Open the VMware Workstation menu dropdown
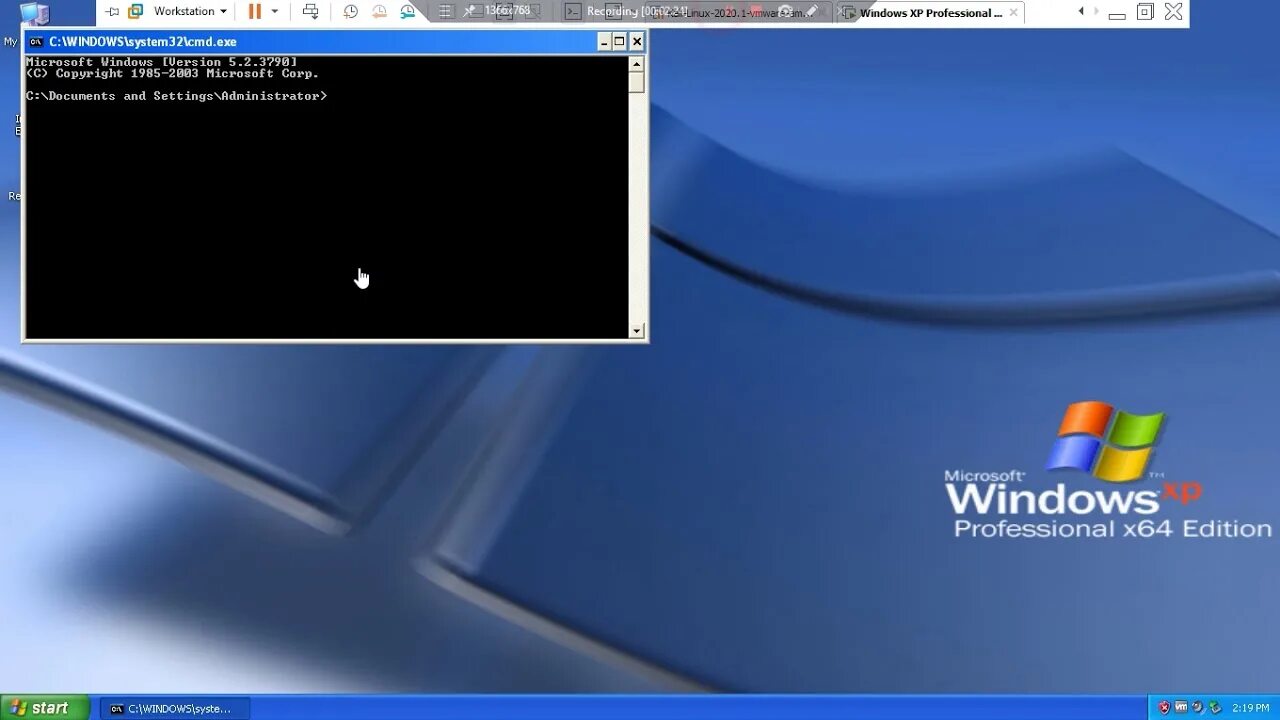This screenshot has width=1280, height=720. (190, 11)
